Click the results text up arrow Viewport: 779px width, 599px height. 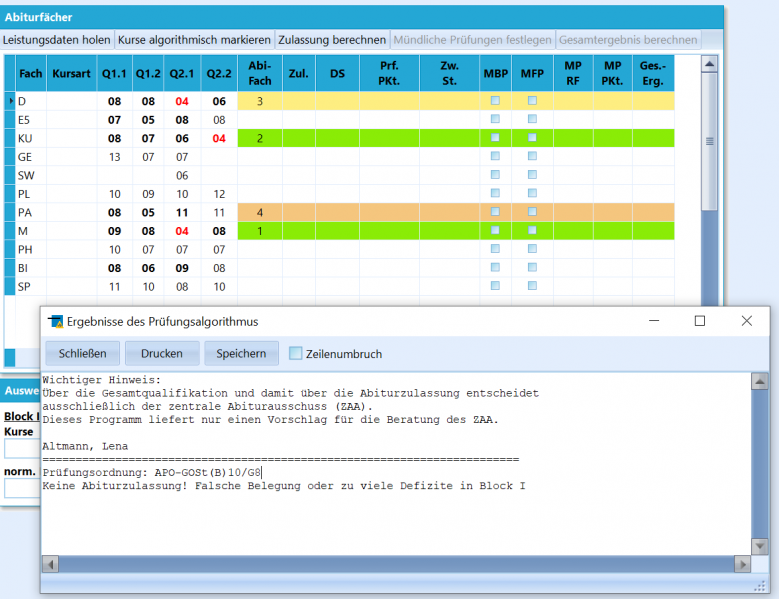[760, 381]
